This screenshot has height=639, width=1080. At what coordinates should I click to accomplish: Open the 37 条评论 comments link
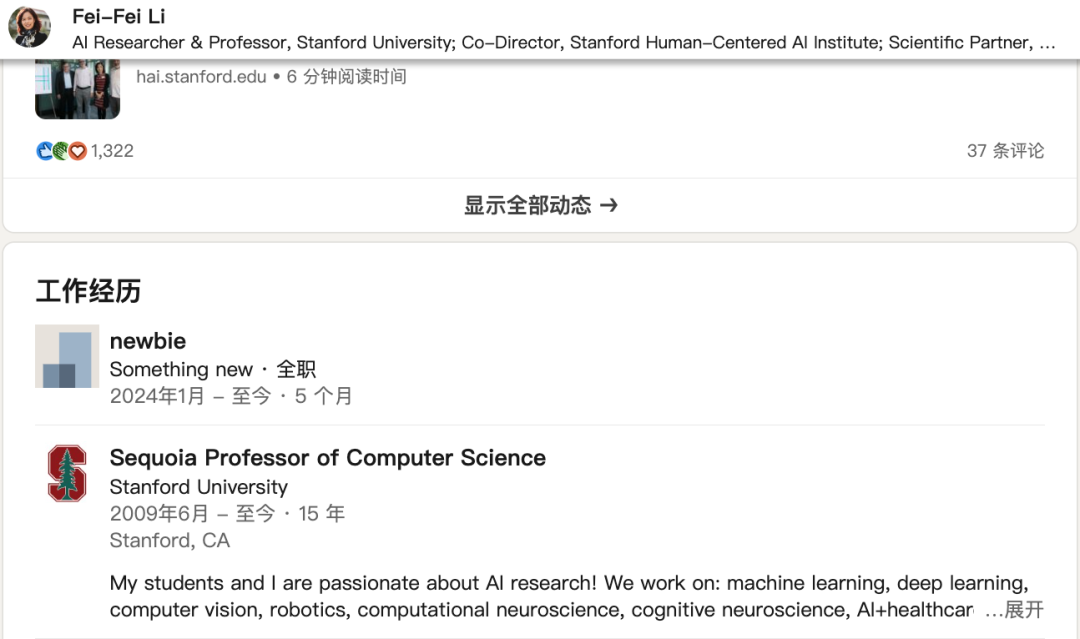point(1005,151)
